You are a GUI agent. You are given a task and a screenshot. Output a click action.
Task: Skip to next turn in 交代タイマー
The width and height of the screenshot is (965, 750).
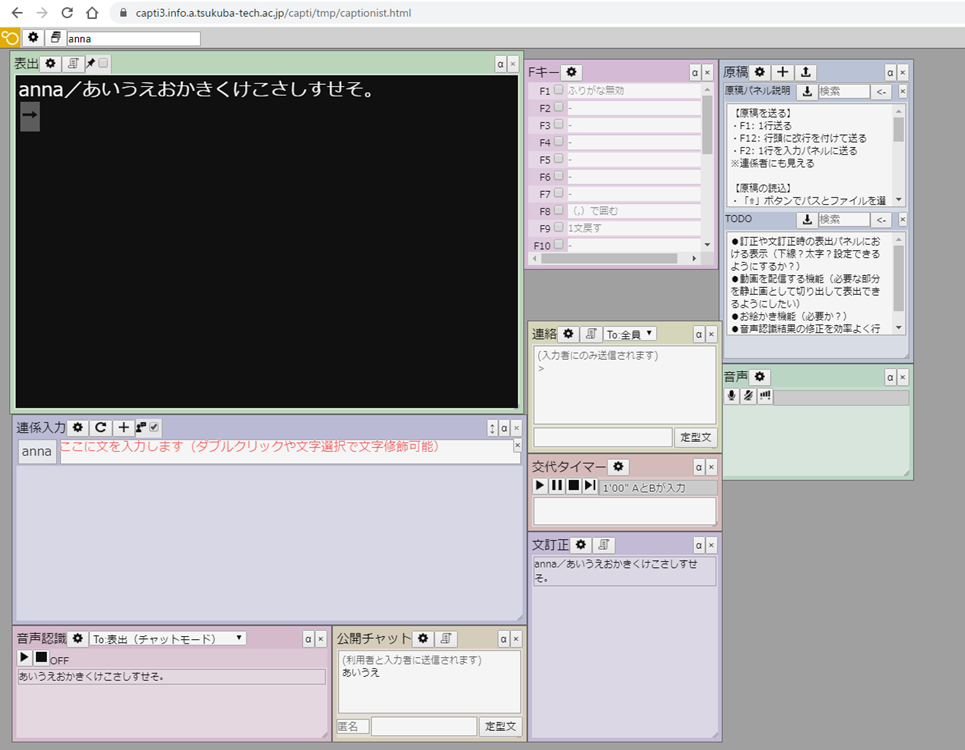(590, 485)
